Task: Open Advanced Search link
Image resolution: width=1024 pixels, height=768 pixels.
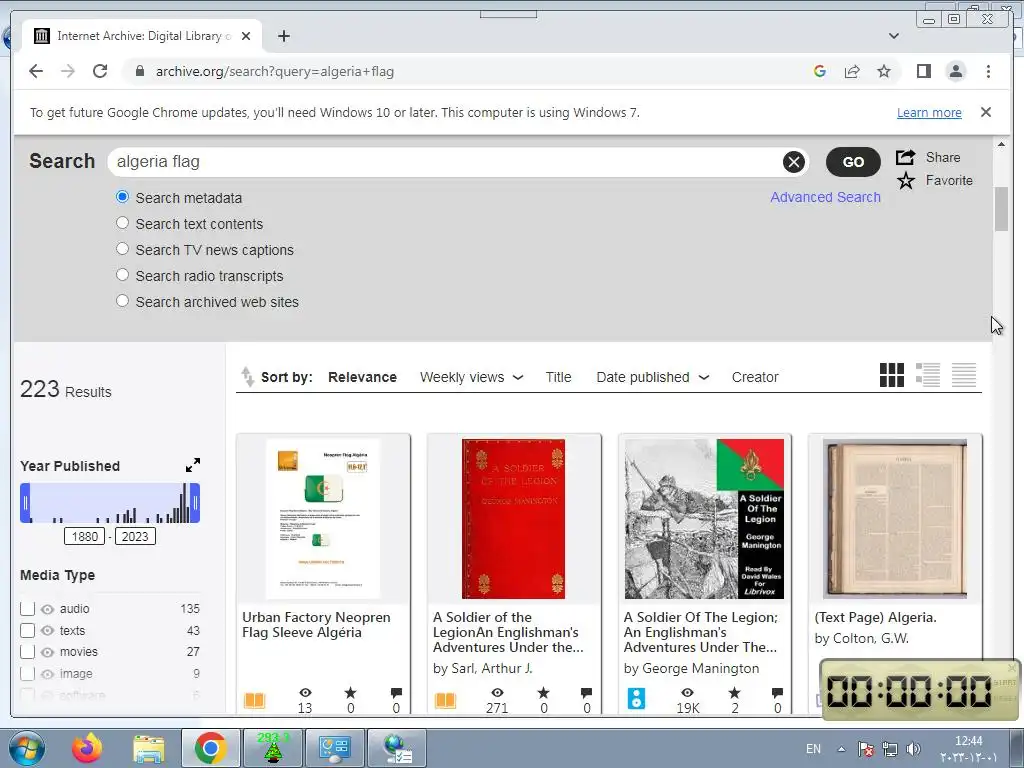Action: (x=825, y=197)
